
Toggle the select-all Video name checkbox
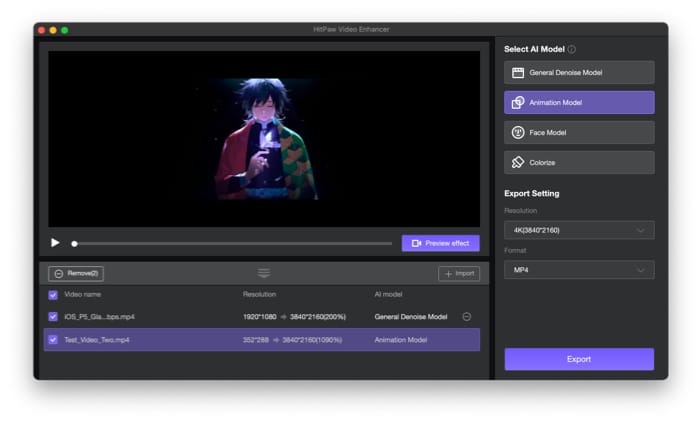(x=53, y=295)
